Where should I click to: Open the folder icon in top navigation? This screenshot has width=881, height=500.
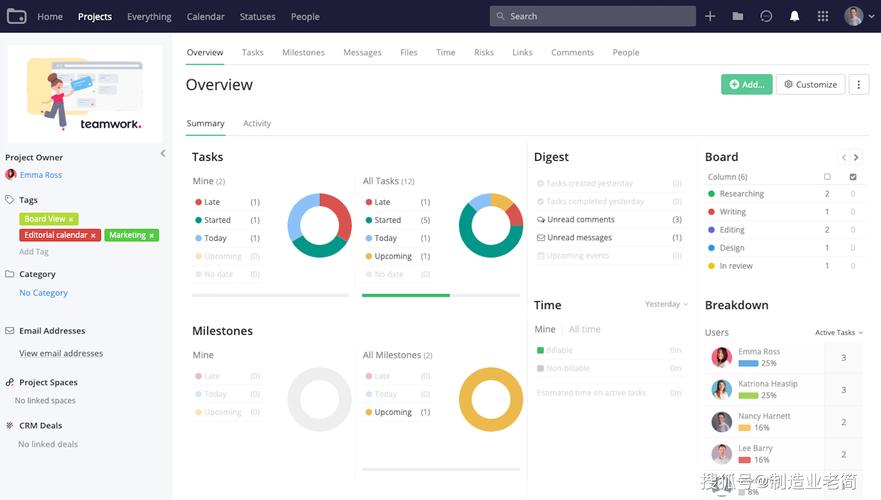[x=738, y=16]
